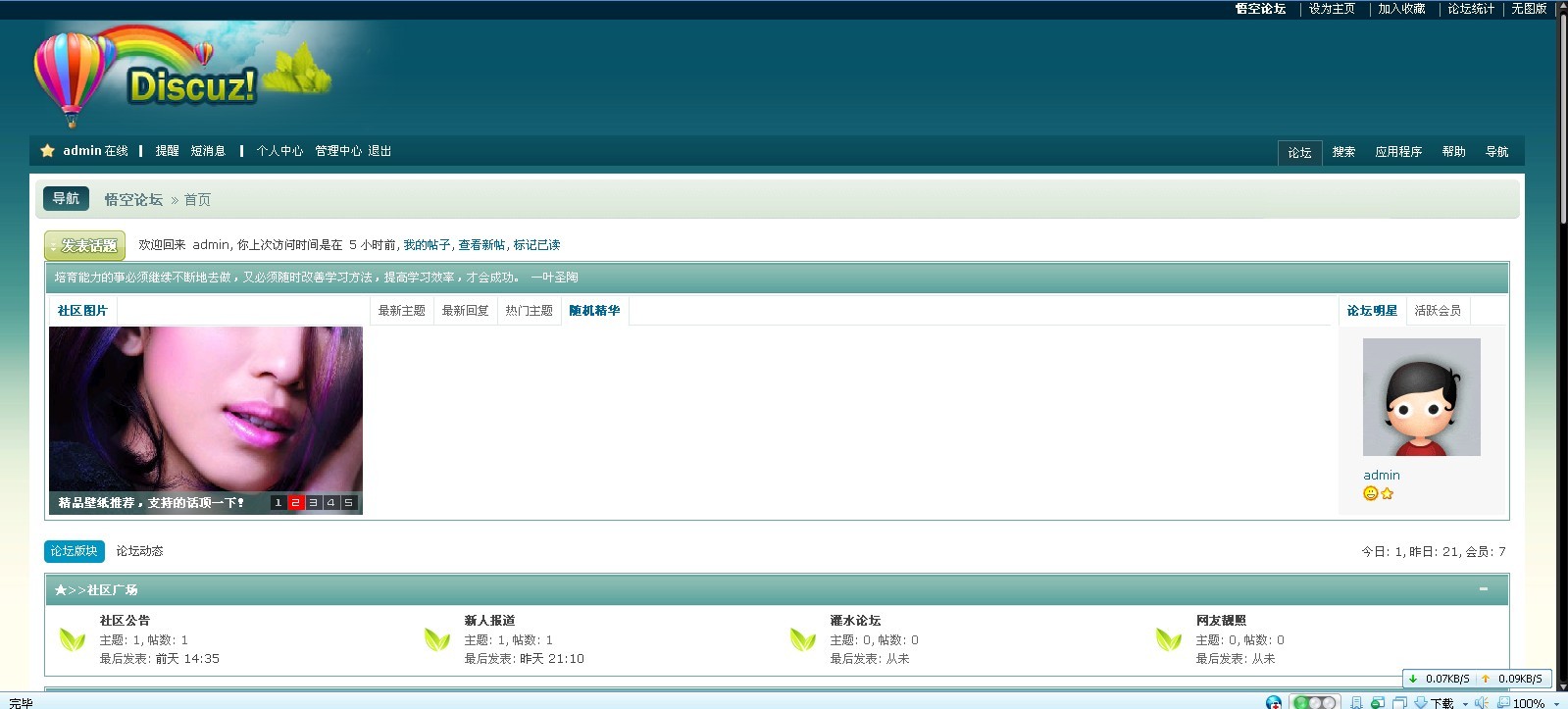Collapse the 社区广场 category section

[1484, 589]
